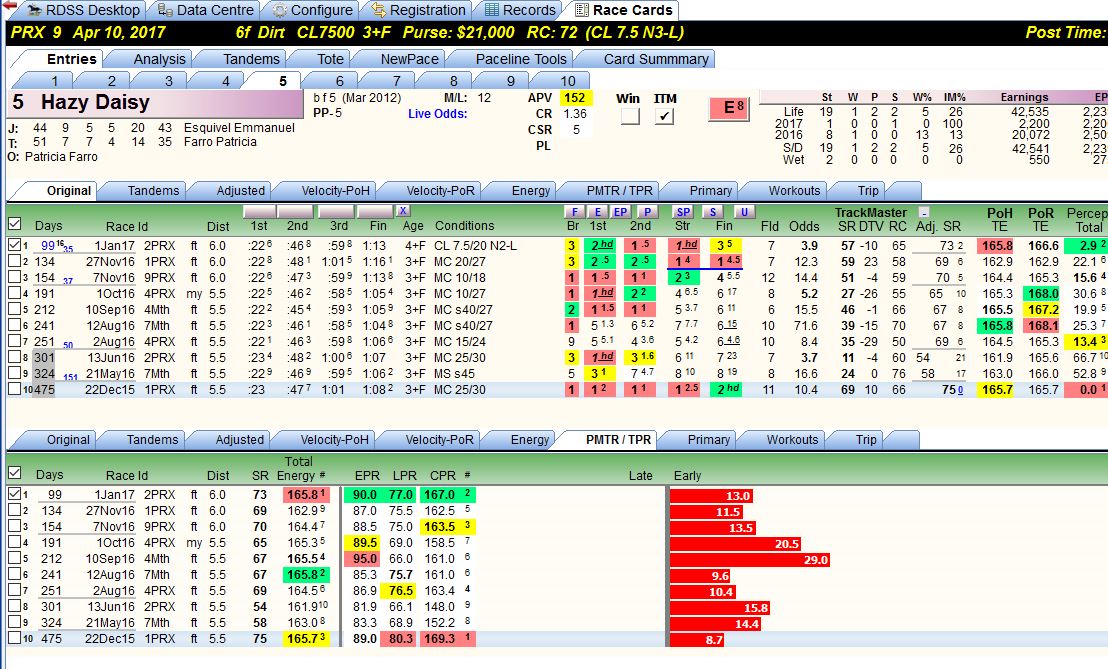Screen dimensions: 1108x669
Task: Untick the ITM checkbox
Action: (664, 116)
